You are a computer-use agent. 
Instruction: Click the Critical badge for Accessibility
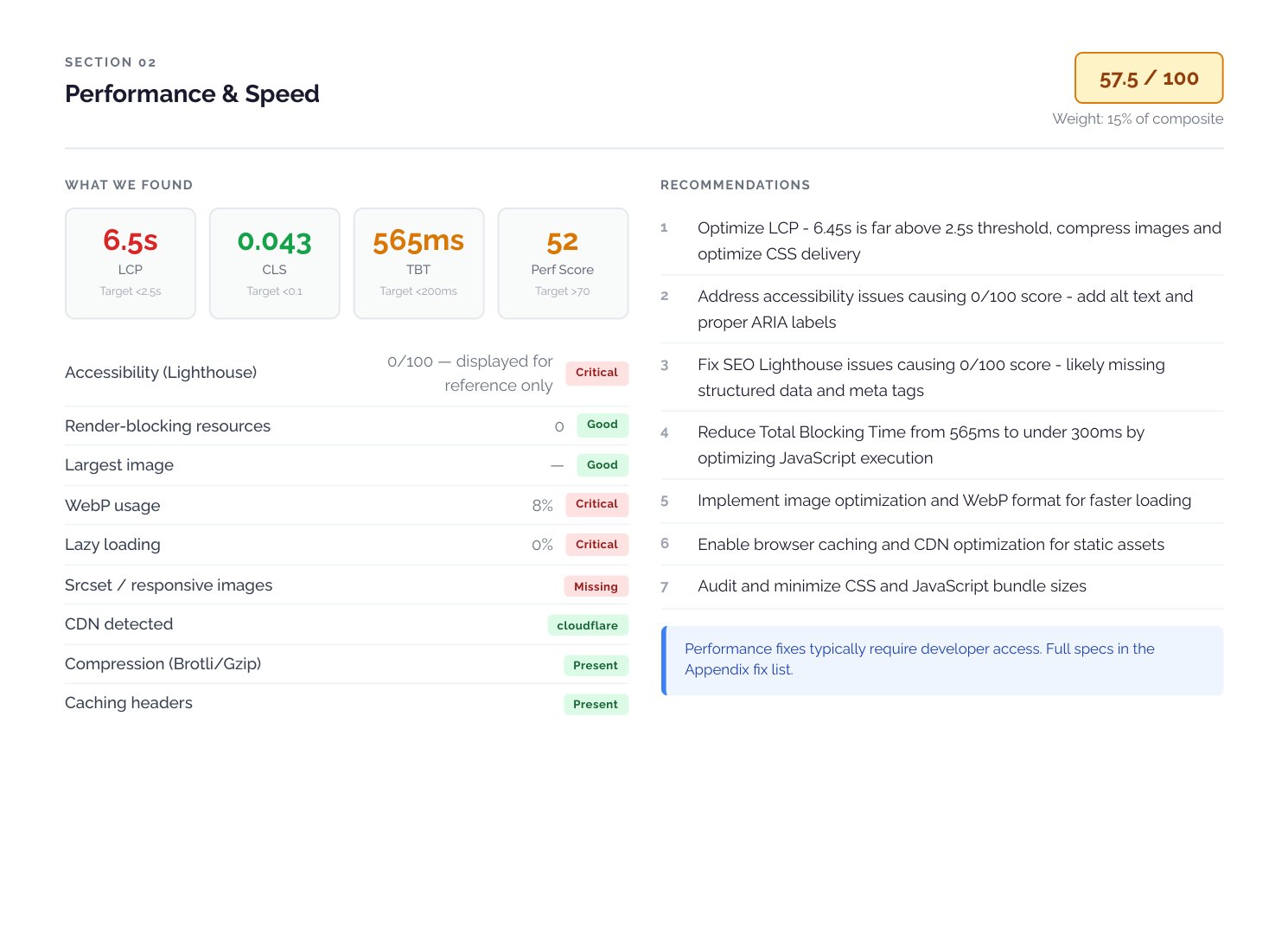[596, 373]
